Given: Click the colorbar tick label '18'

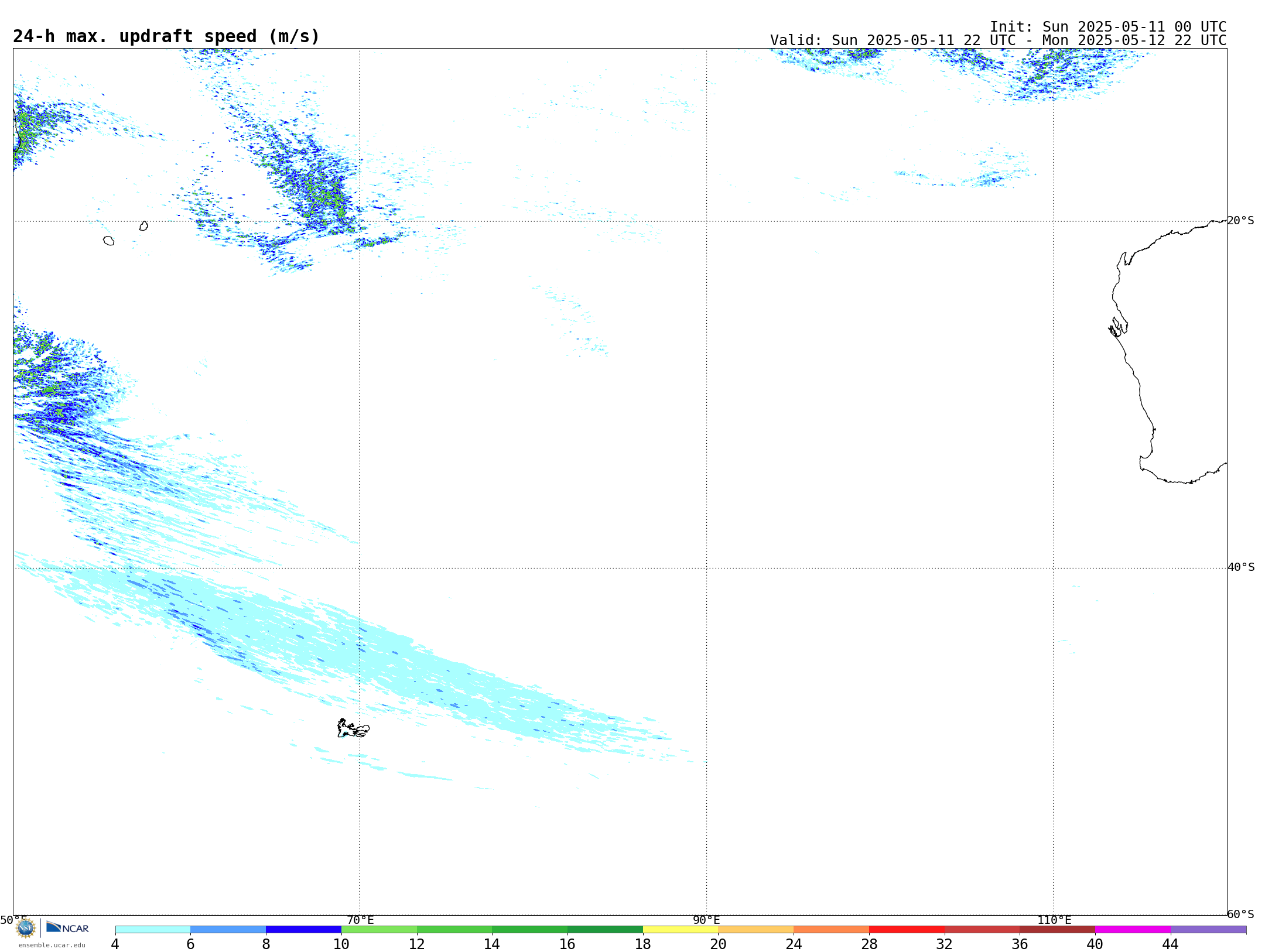Looking at the screenshot, I should pyautogui.click(x=643, y=944).
